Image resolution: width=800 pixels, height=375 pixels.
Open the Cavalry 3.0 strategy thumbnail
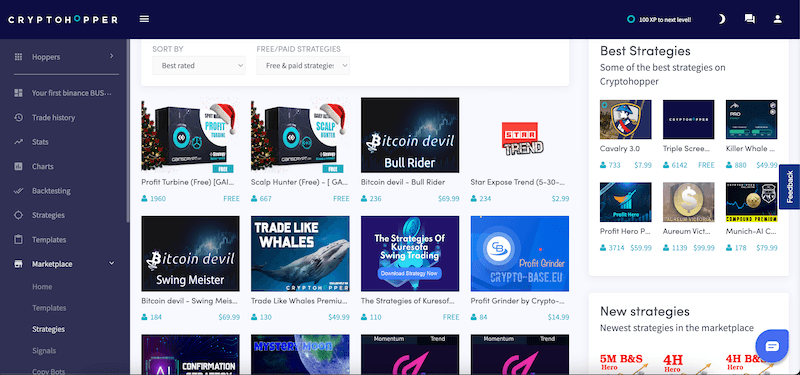coord(626,119)
